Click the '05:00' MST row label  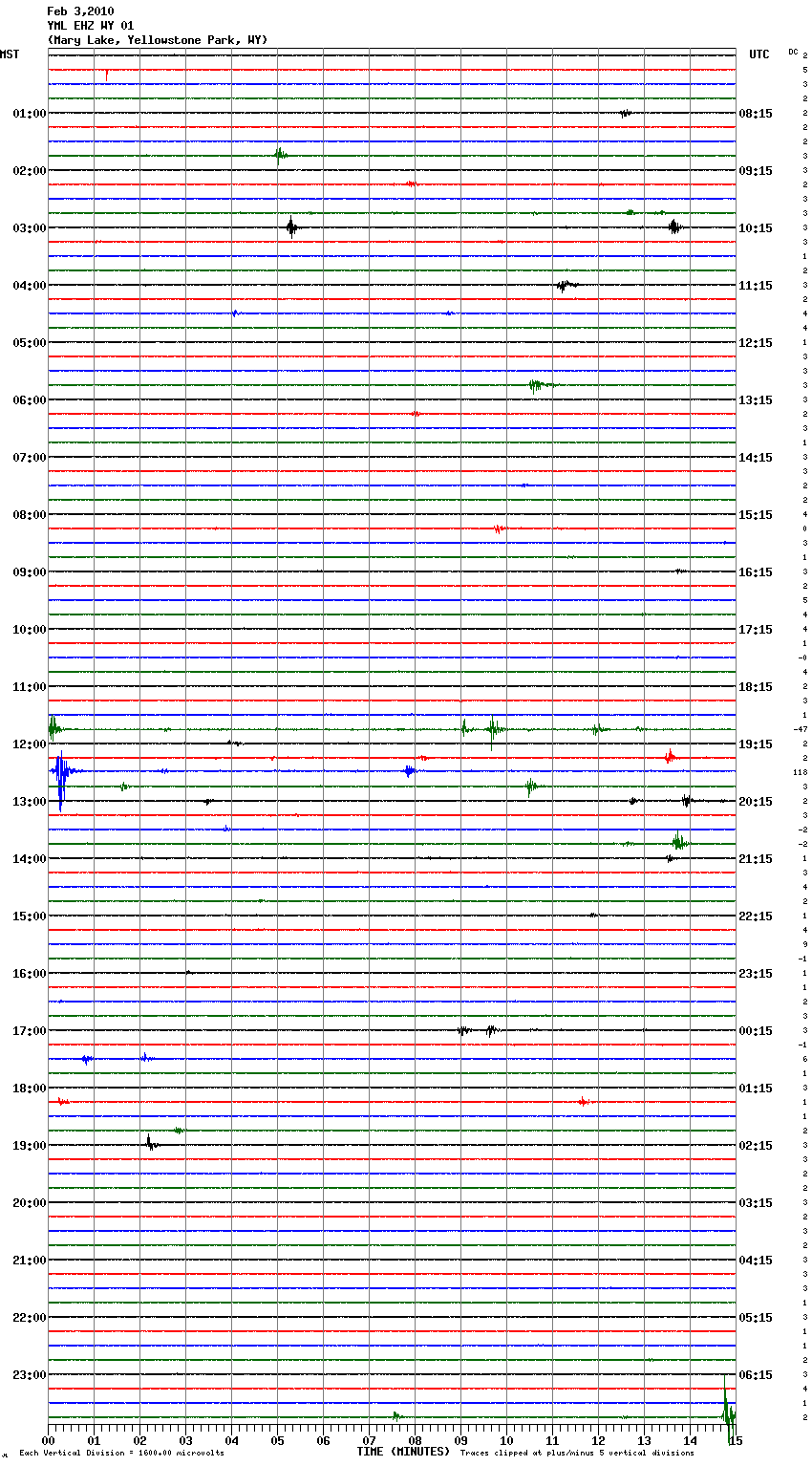tap(30, 343)
